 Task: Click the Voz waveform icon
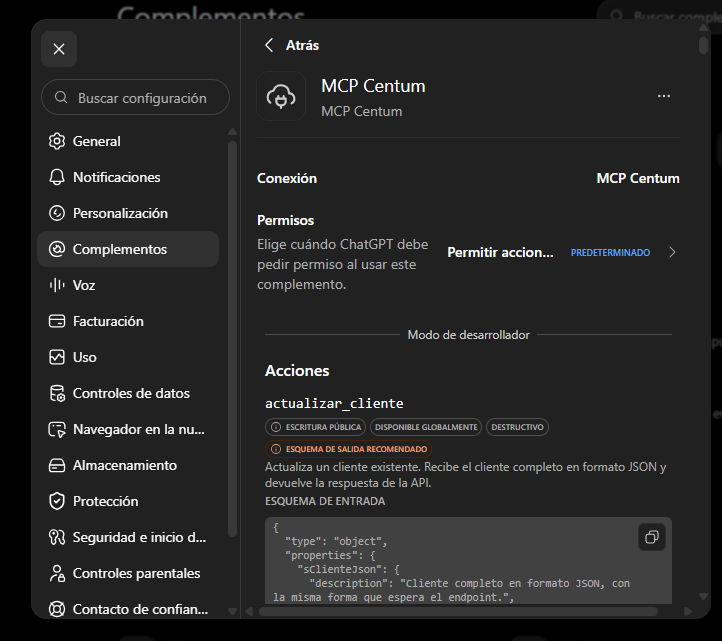(57, 285)
